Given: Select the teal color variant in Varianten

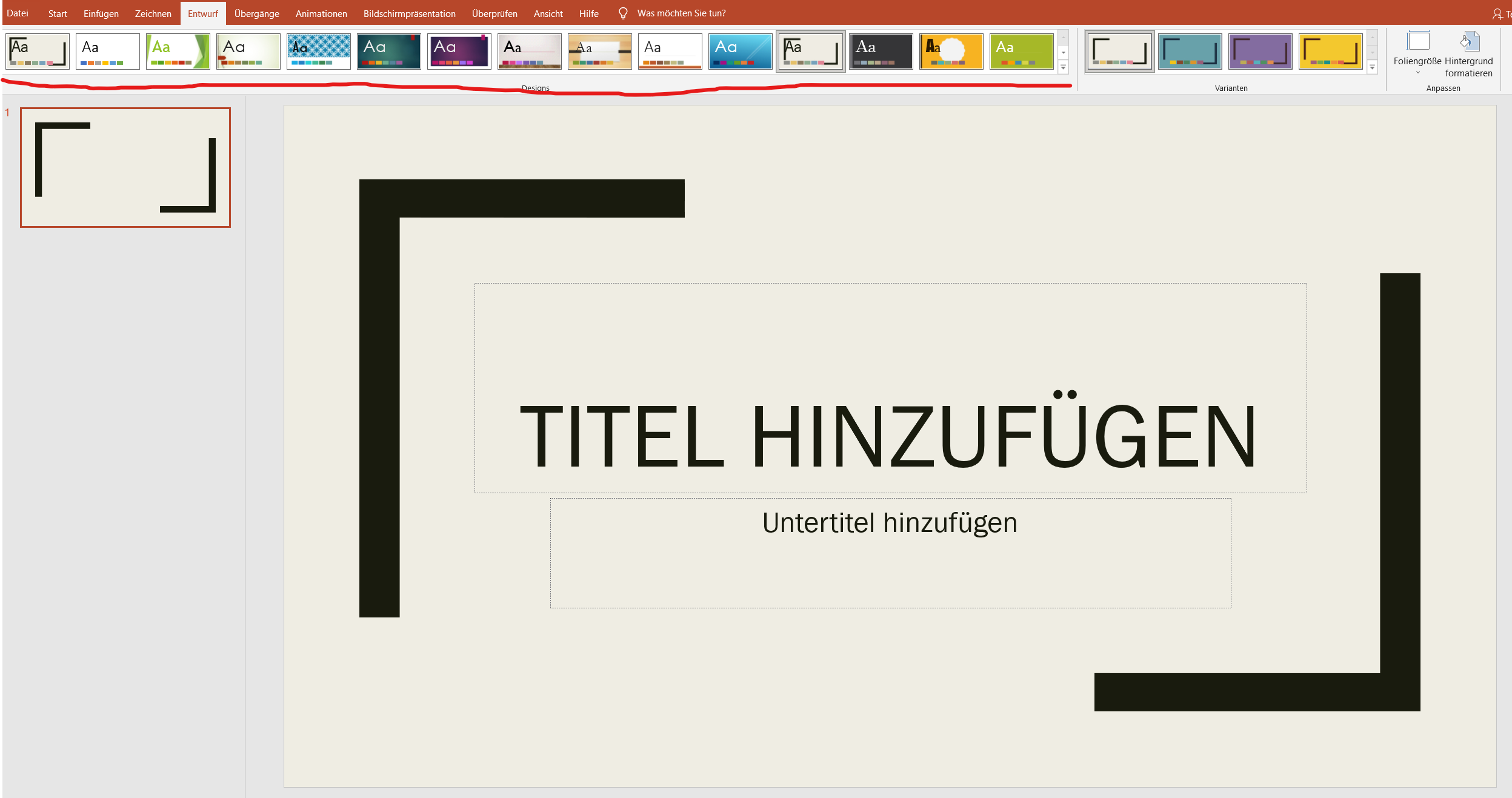Looking at the screenshot, I should (x=1190, y=52).
